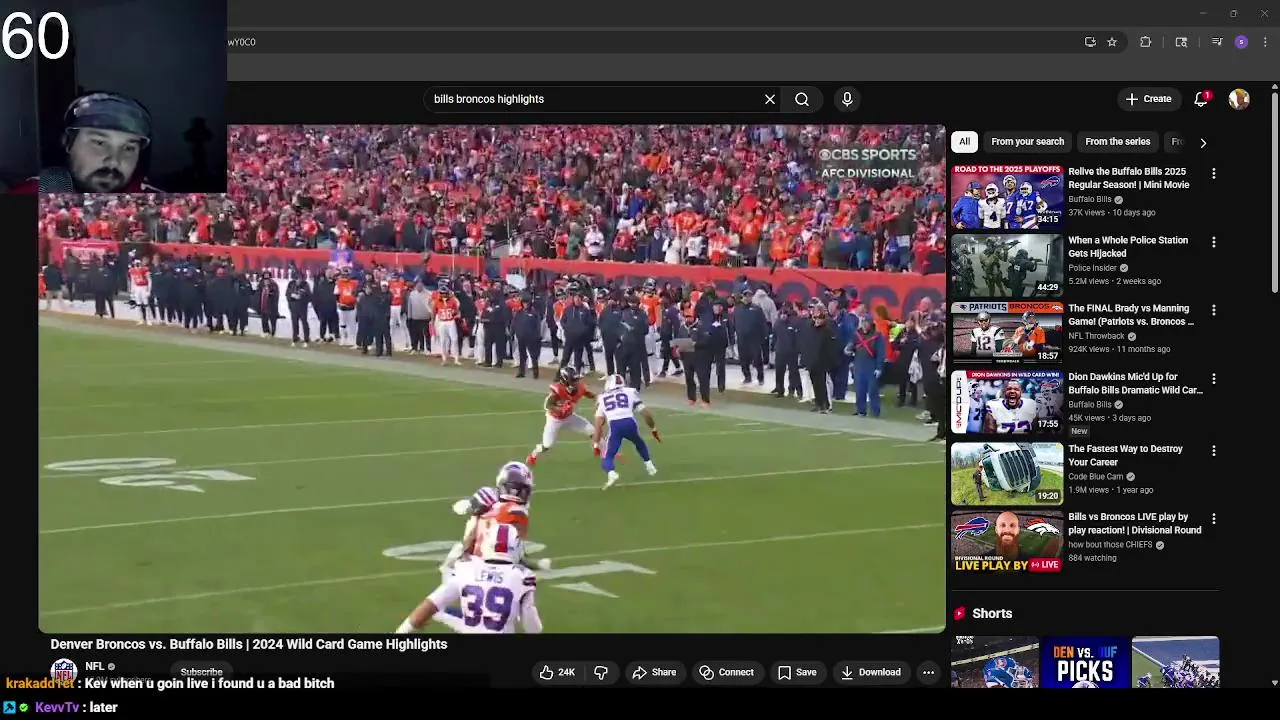Open options for The Fastest Way to Destroy video

click(x=1214, y=450)
